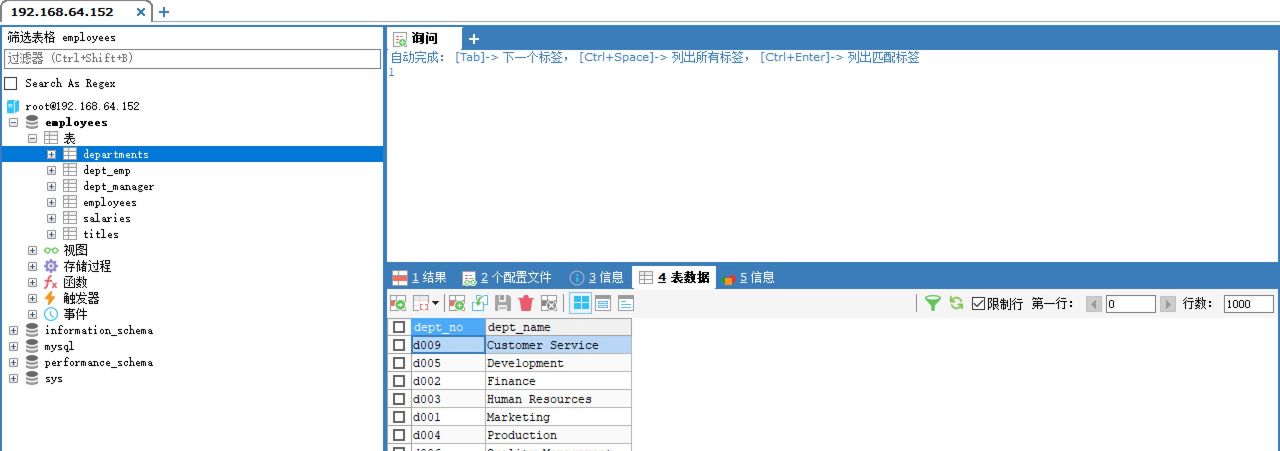Image resolution: width=1280 pixels, height=451 pixels.
Task: Click the root@192.168.64.152 connection icon
Action: [x=13, y=106]
